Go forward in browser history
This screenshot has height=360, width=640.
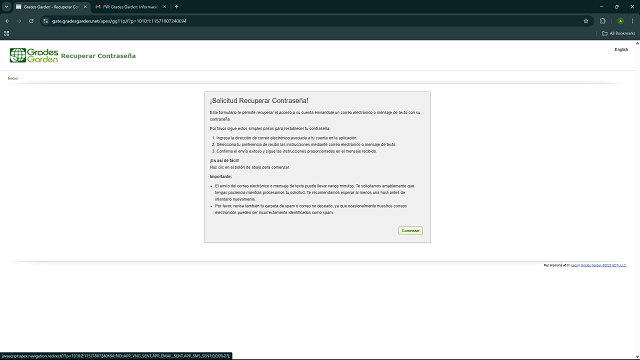click(x=19, y=21)
